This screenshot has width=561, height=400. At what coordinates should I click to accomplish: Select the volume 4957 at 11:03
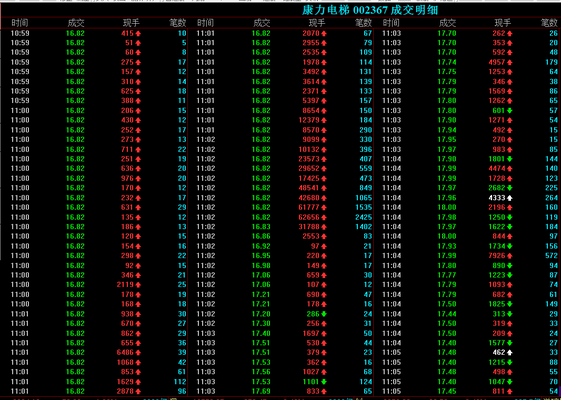[x=497, y=62]
